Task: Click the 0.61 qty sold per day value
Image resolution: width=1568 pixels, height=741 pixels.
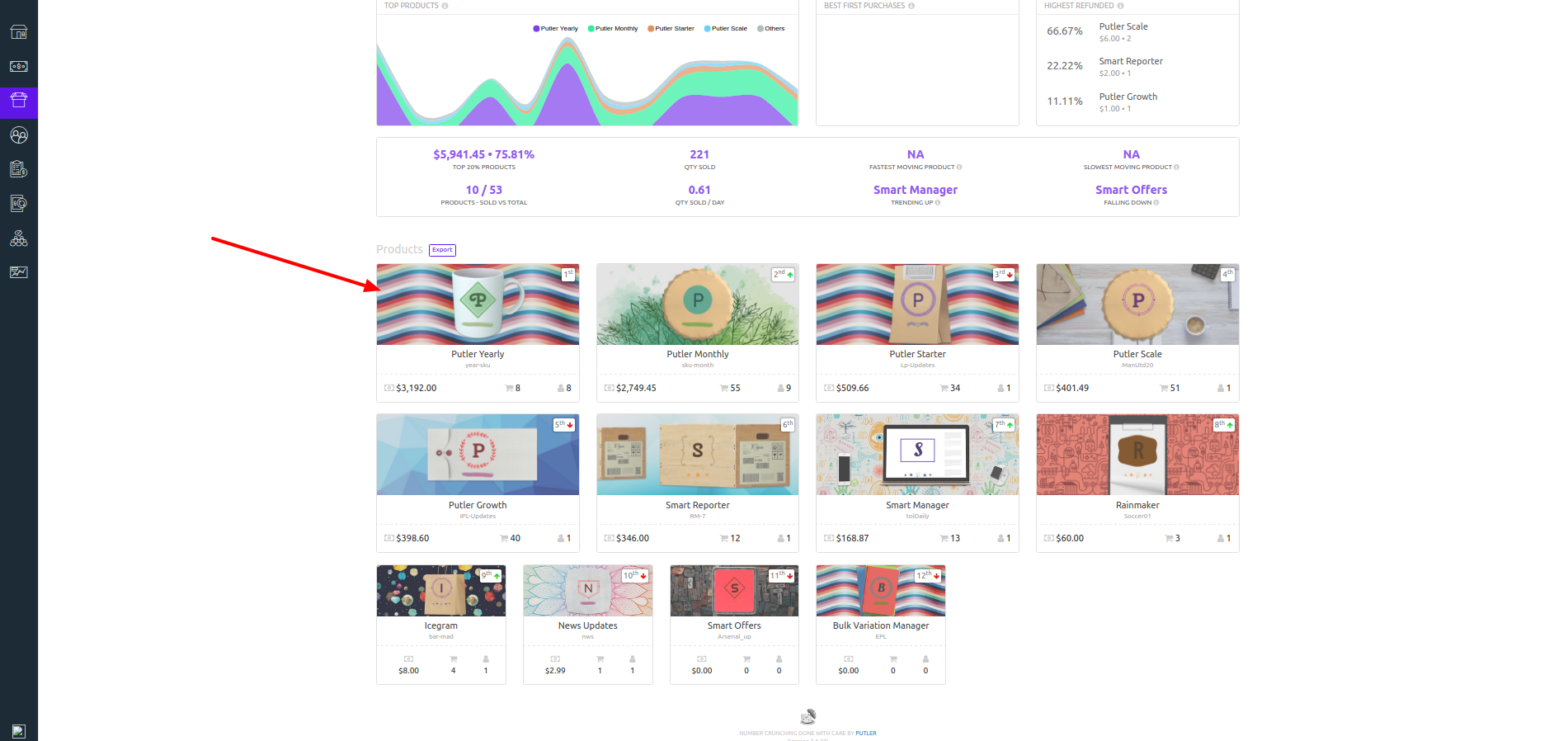Action: (x=699, y=190)
